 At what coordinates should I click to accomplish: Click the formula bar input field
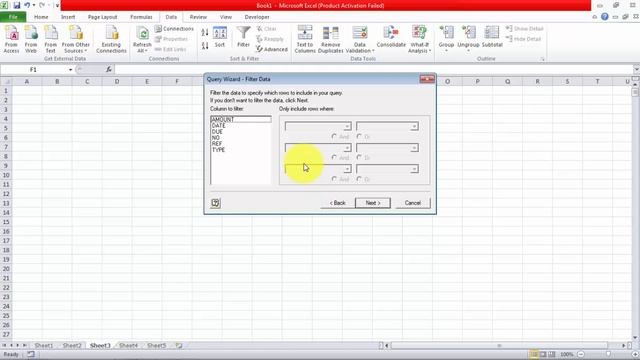[373, 69]
